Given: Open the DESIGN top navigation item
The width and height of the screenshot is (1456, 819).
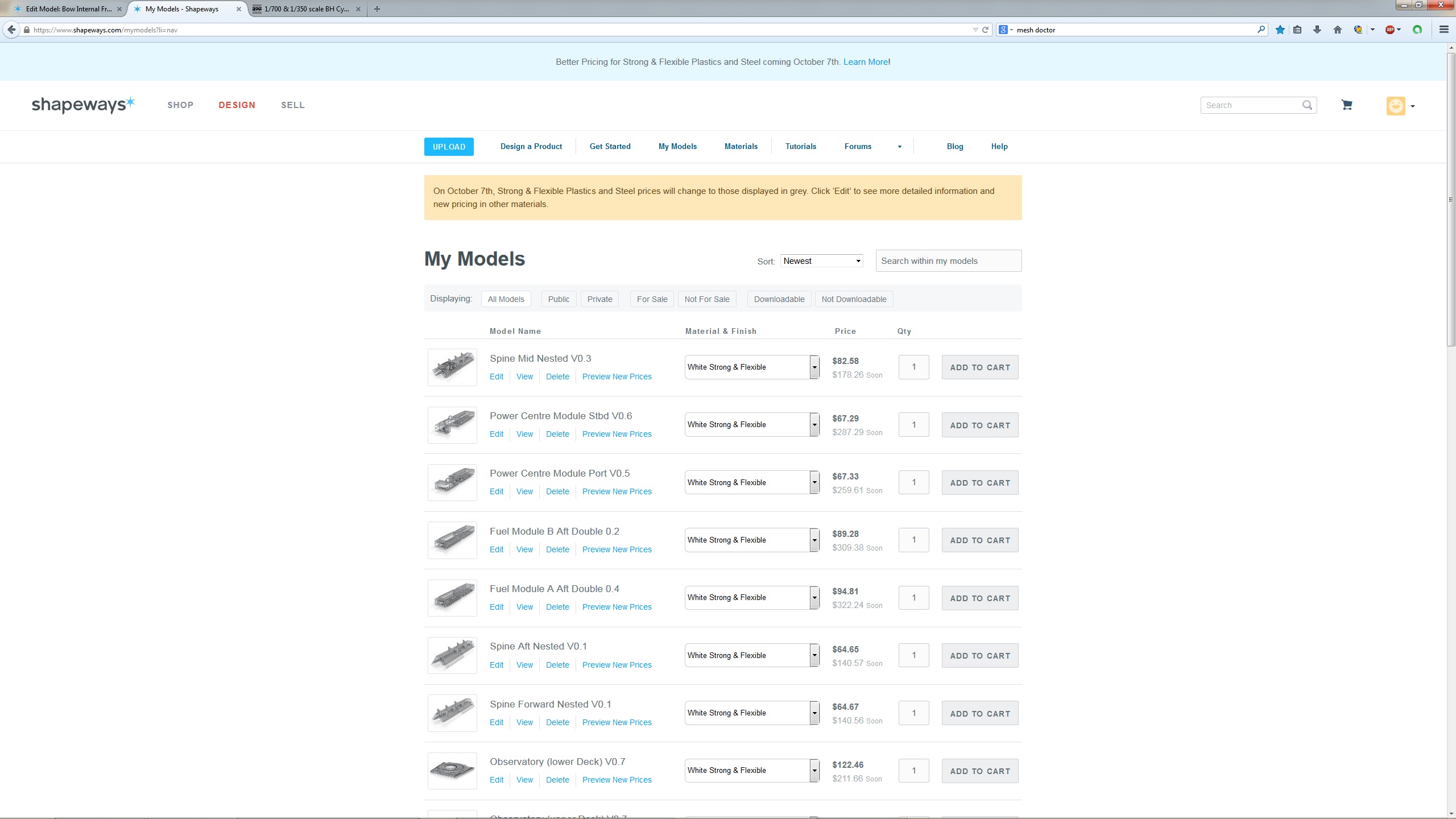Looking at the screenshot, I should 237,105.
